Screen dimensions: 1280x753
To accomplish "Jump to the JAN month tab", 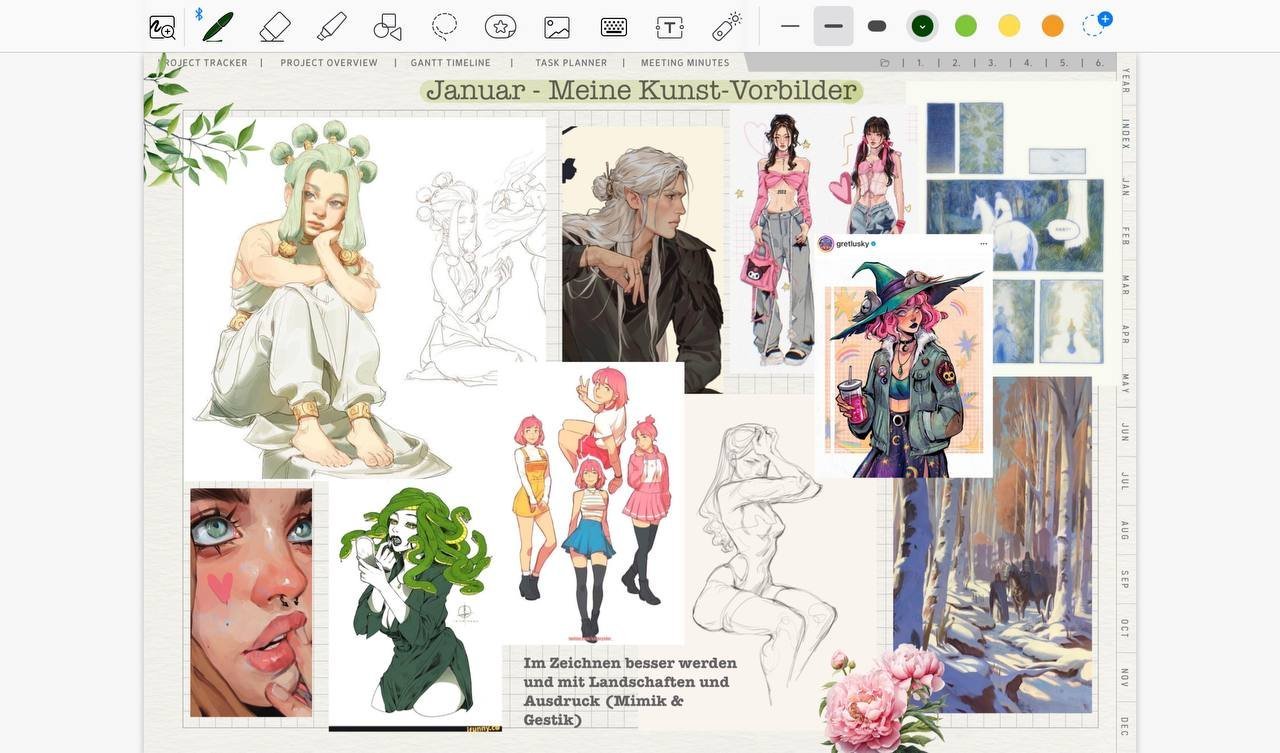I will click(1126, 187).
